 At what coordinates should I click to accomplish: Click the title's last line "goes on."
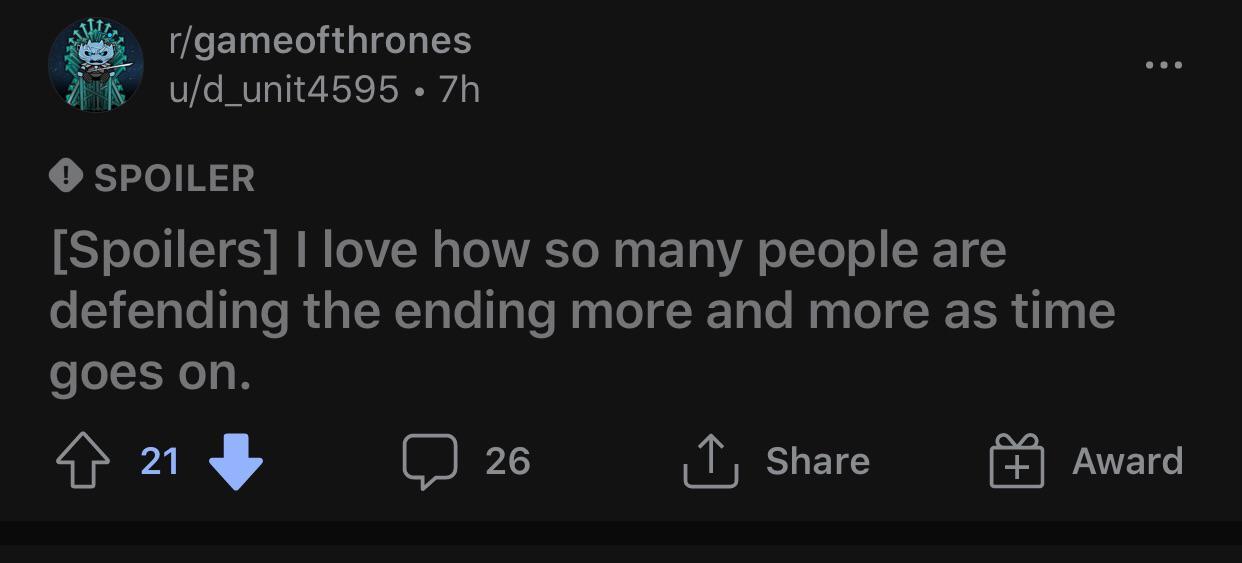click(149, 373)
